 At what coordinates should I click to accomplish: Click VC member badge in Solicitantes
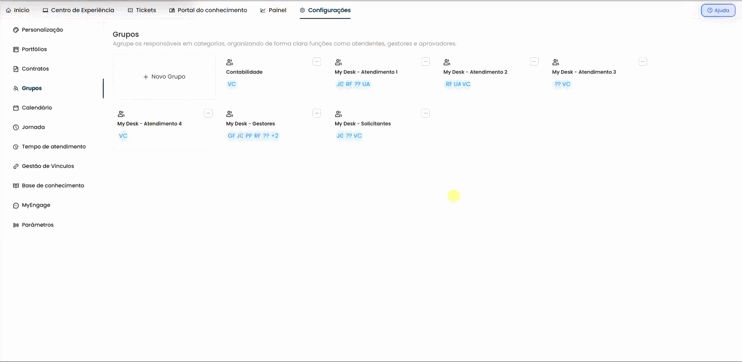358,136
